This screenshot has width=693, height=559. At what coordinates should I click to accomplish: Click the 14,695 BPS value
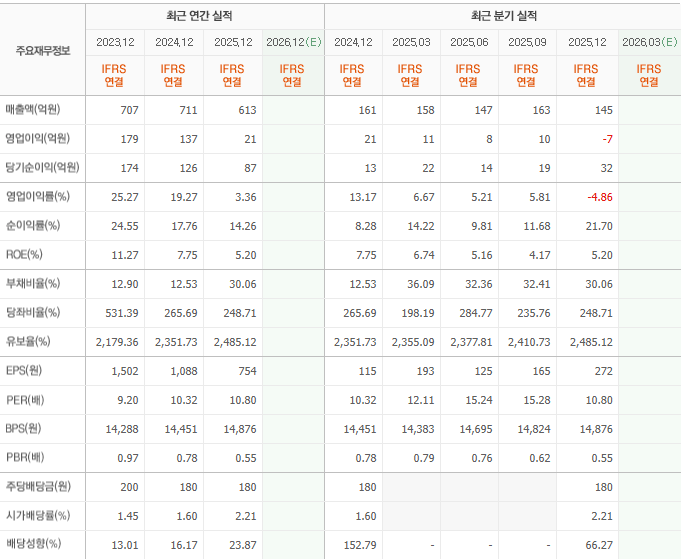[476, 429]
